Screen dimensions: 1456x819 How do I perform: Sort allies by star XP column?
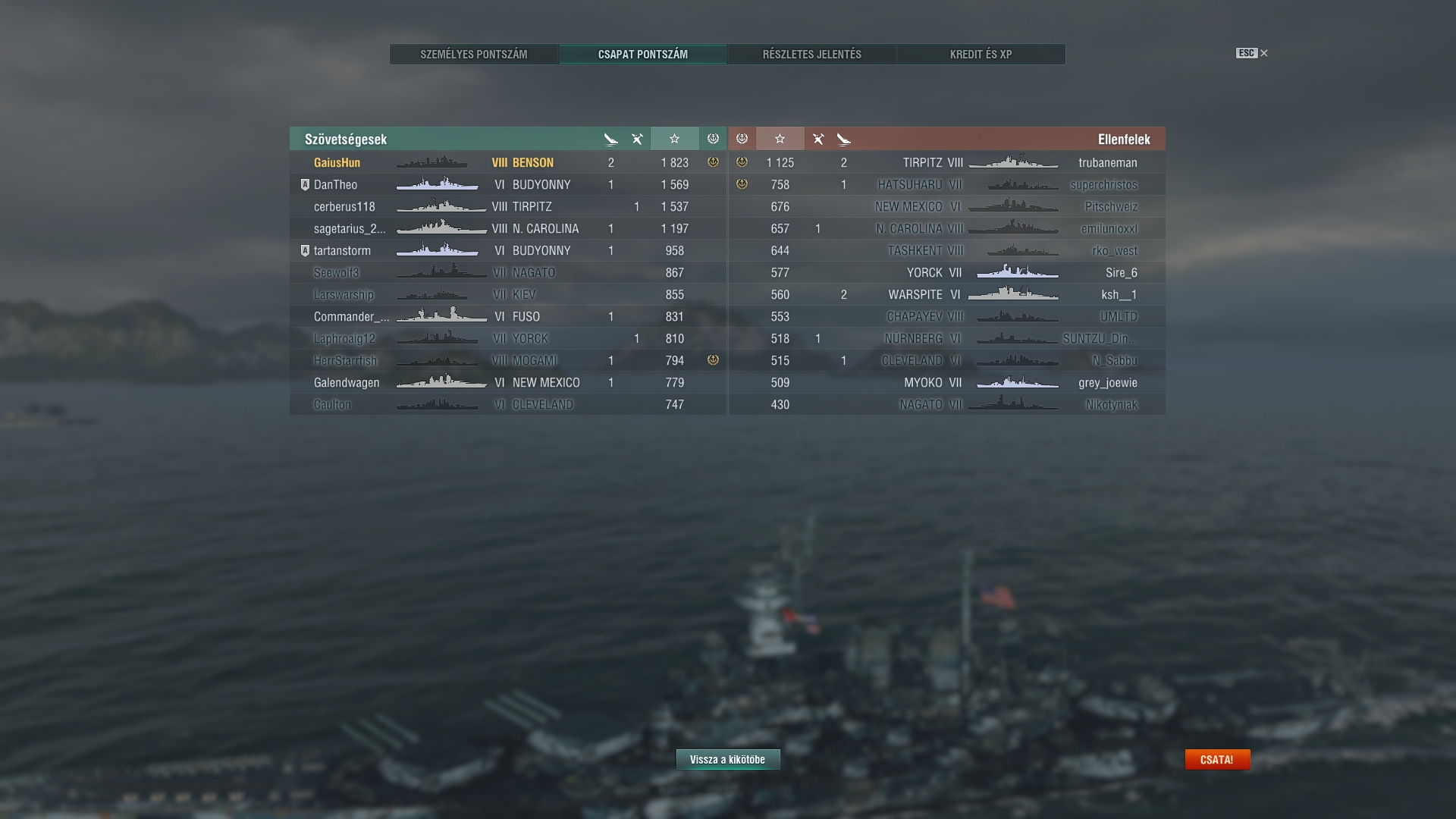tap(674, 139)
